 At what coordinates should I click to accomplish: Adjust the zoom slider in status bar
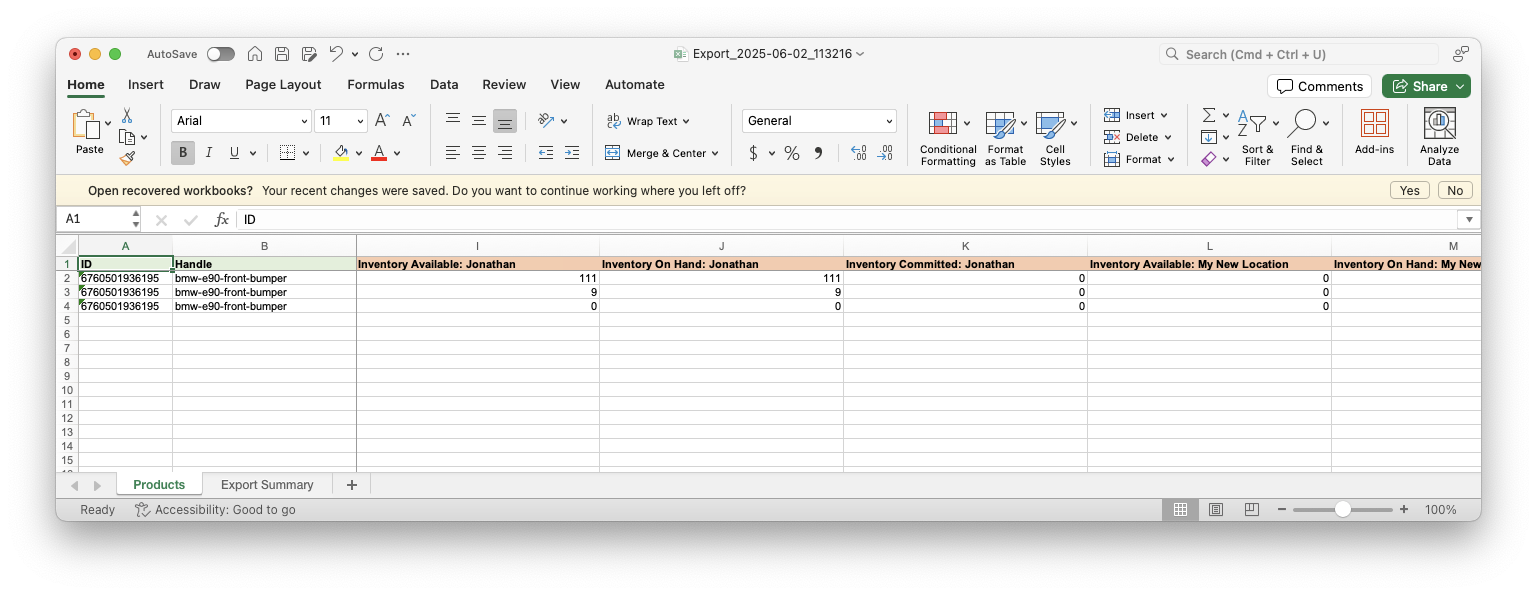(1342, 510)
